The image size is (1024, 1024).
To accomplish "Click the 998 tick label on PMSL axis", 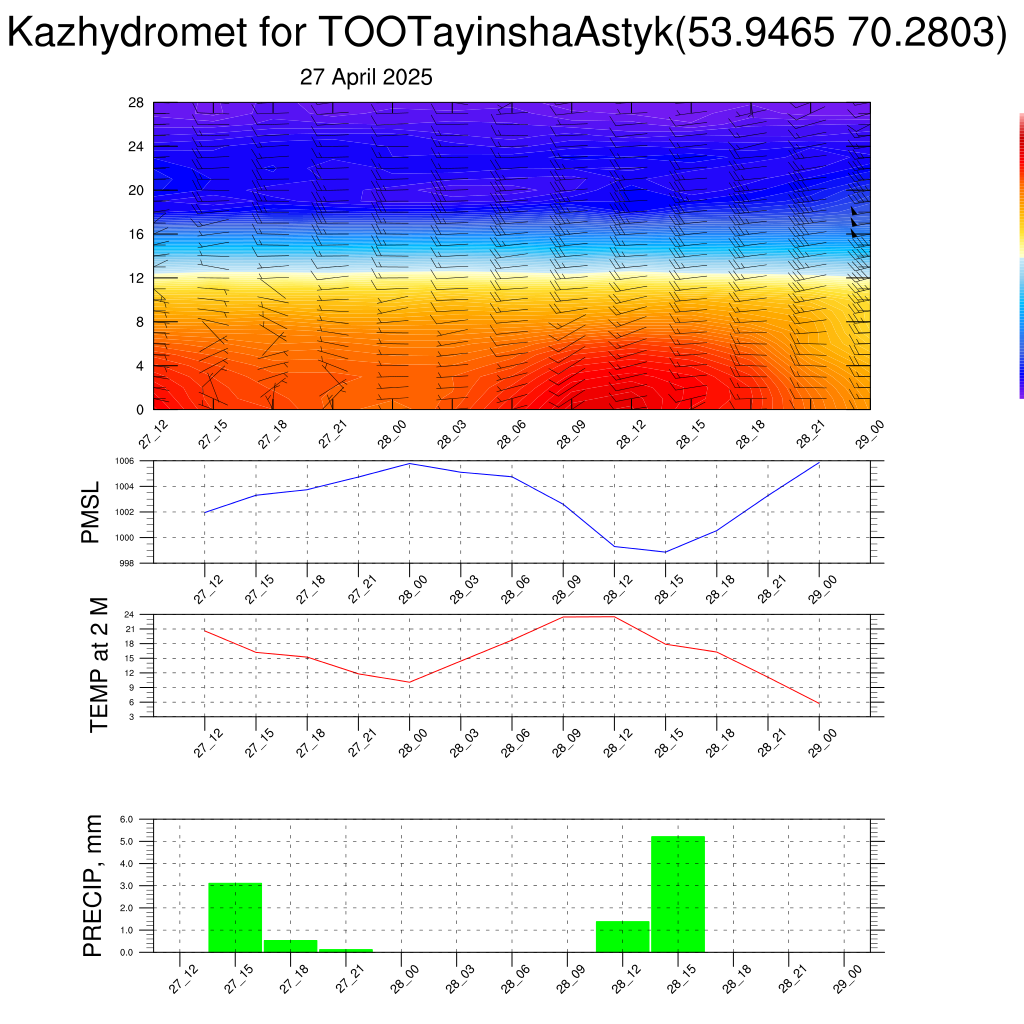I will (x=127, y=563).
